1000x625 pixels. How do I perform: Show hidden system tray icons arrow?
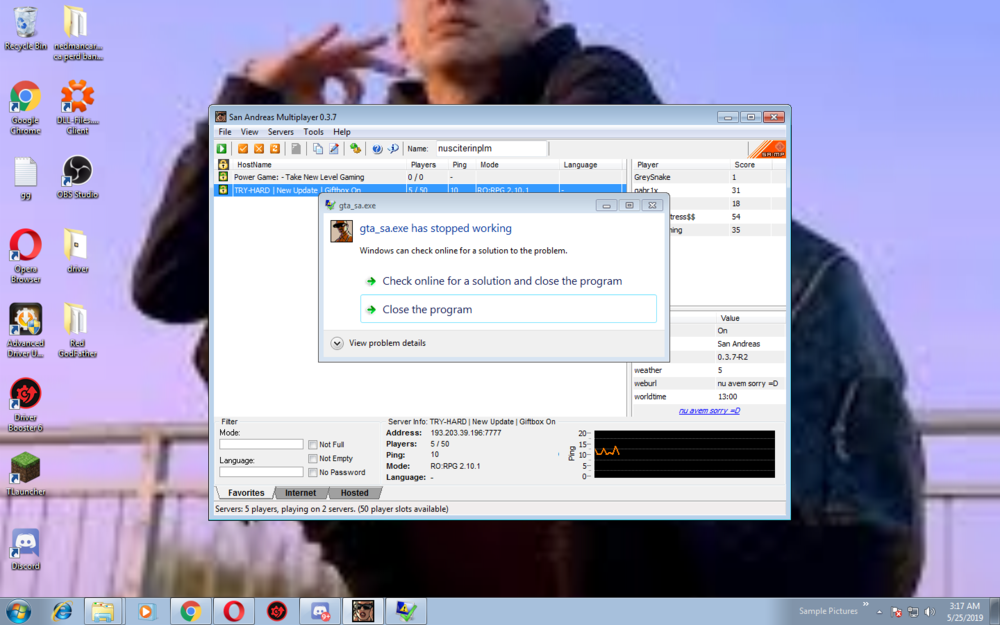pyautogui.click(x=879, y=612)
